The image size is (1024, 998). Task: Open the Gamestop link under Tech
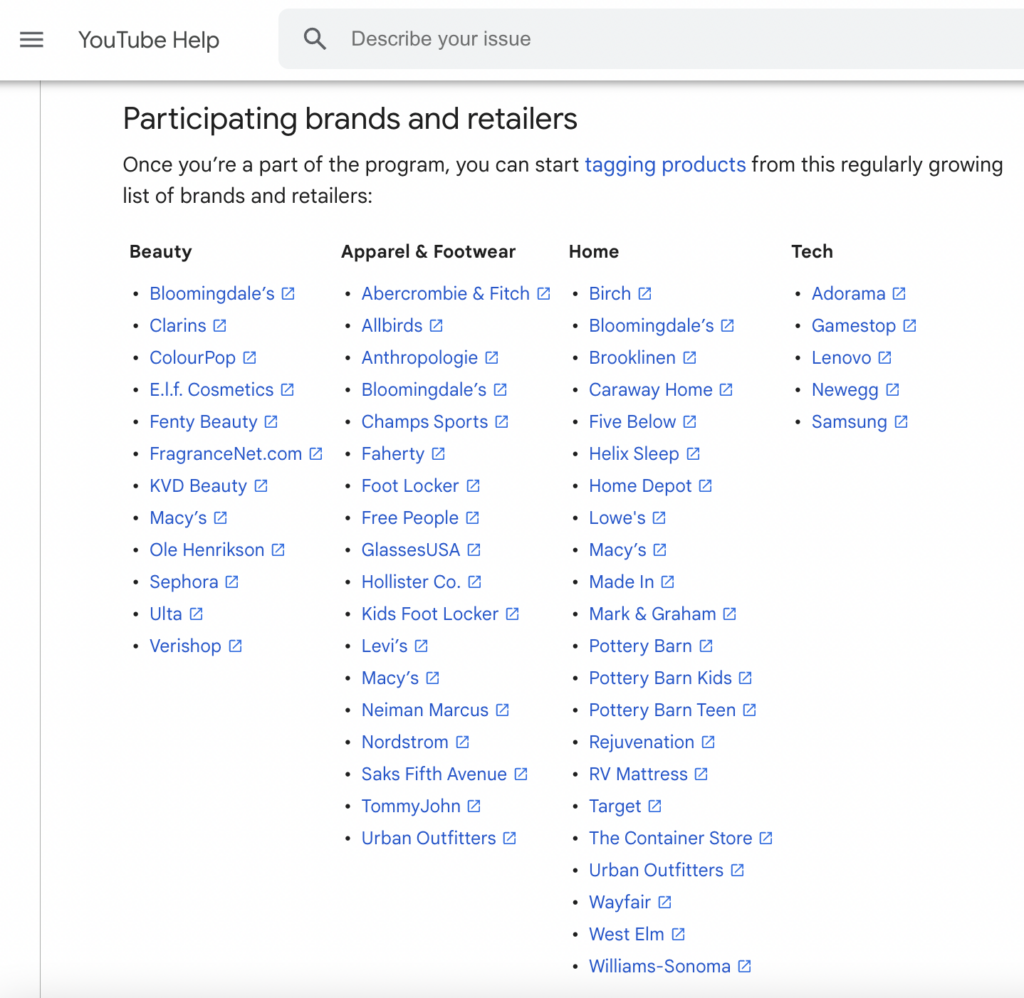tap(855, 325)
